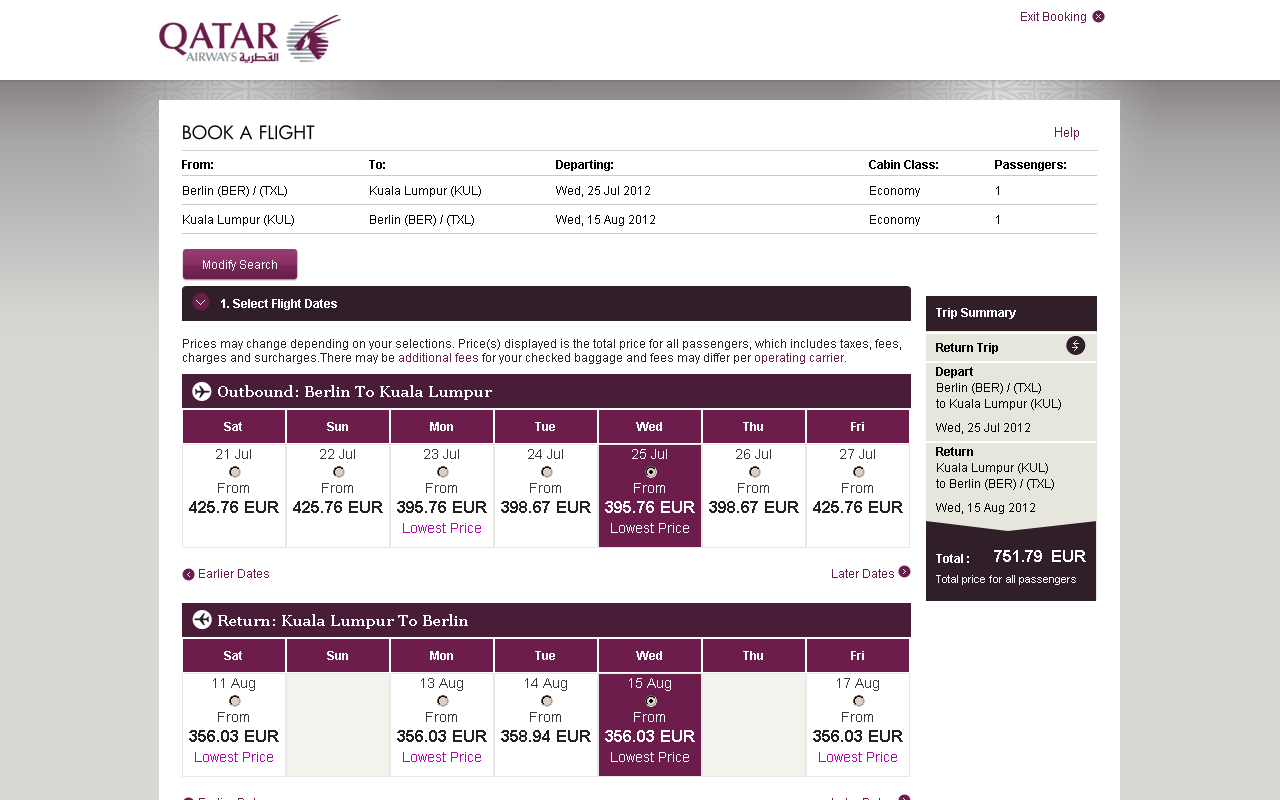This screenshot has width=1280, height=800.
Task: Click the outbound Later Dates arrow icon
Action: click(x=904, y=572)
